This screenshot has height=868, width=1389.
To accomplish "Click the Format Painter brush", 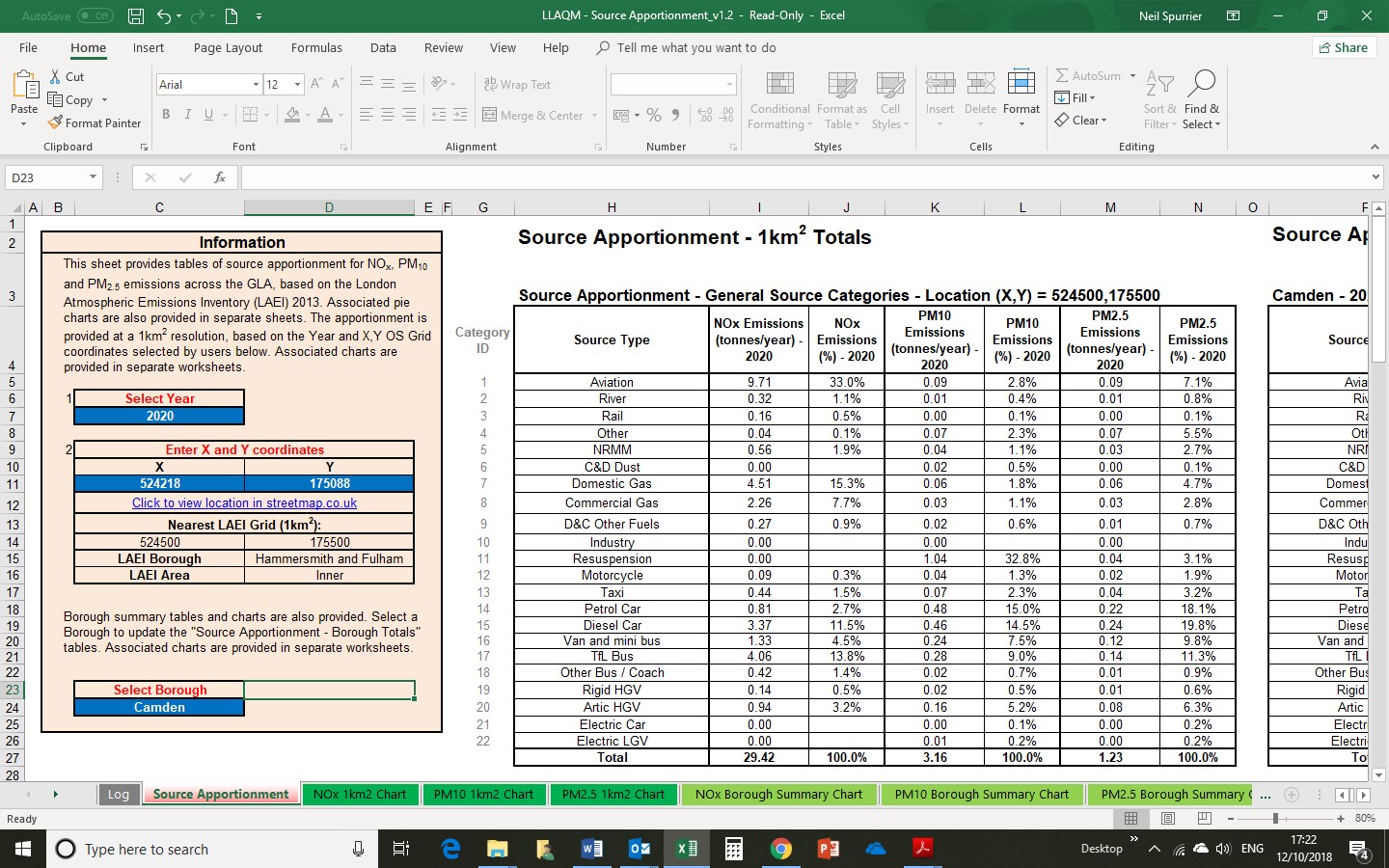I will (55, 122).
